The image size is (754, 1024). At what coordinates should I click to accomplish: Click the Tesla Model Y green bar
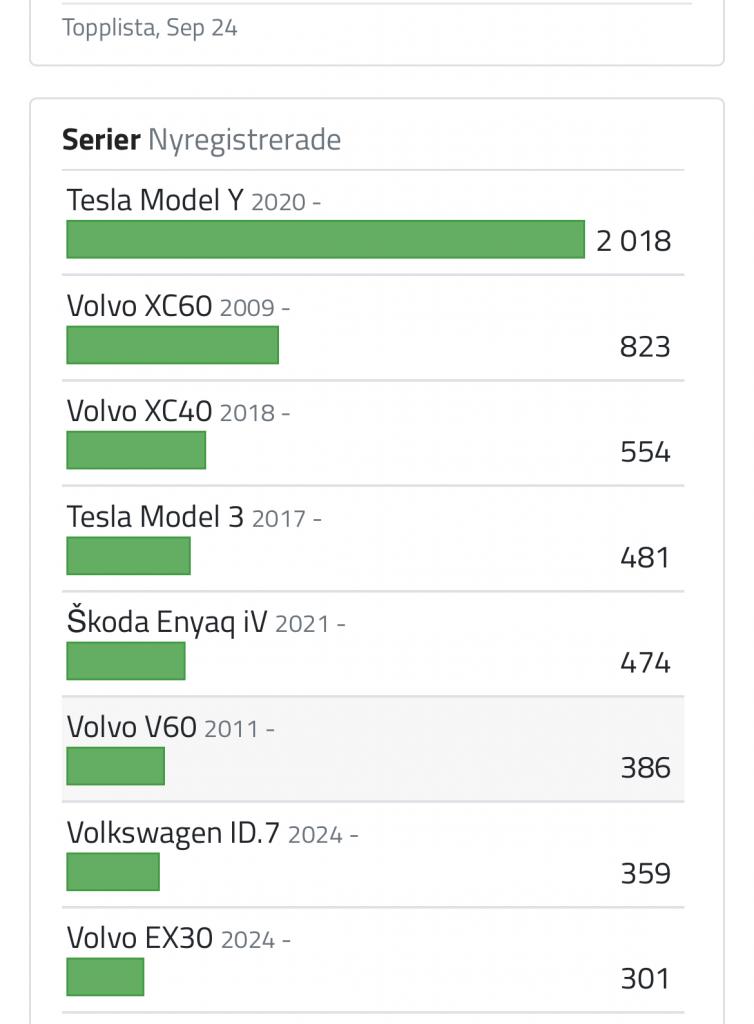click(325, 240)
